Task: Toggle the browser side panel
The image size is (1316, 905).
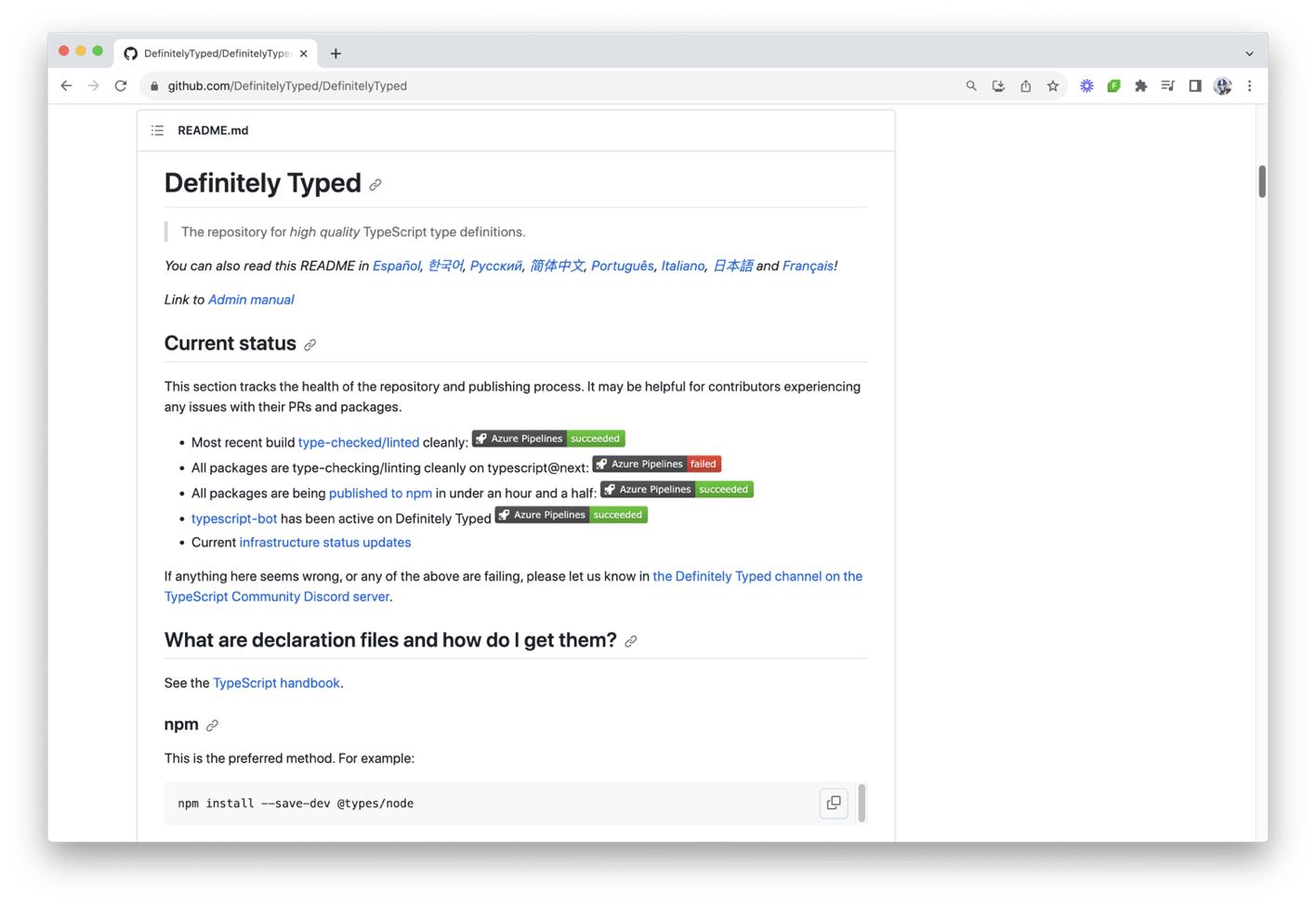Action: (x=1195, y=85)
